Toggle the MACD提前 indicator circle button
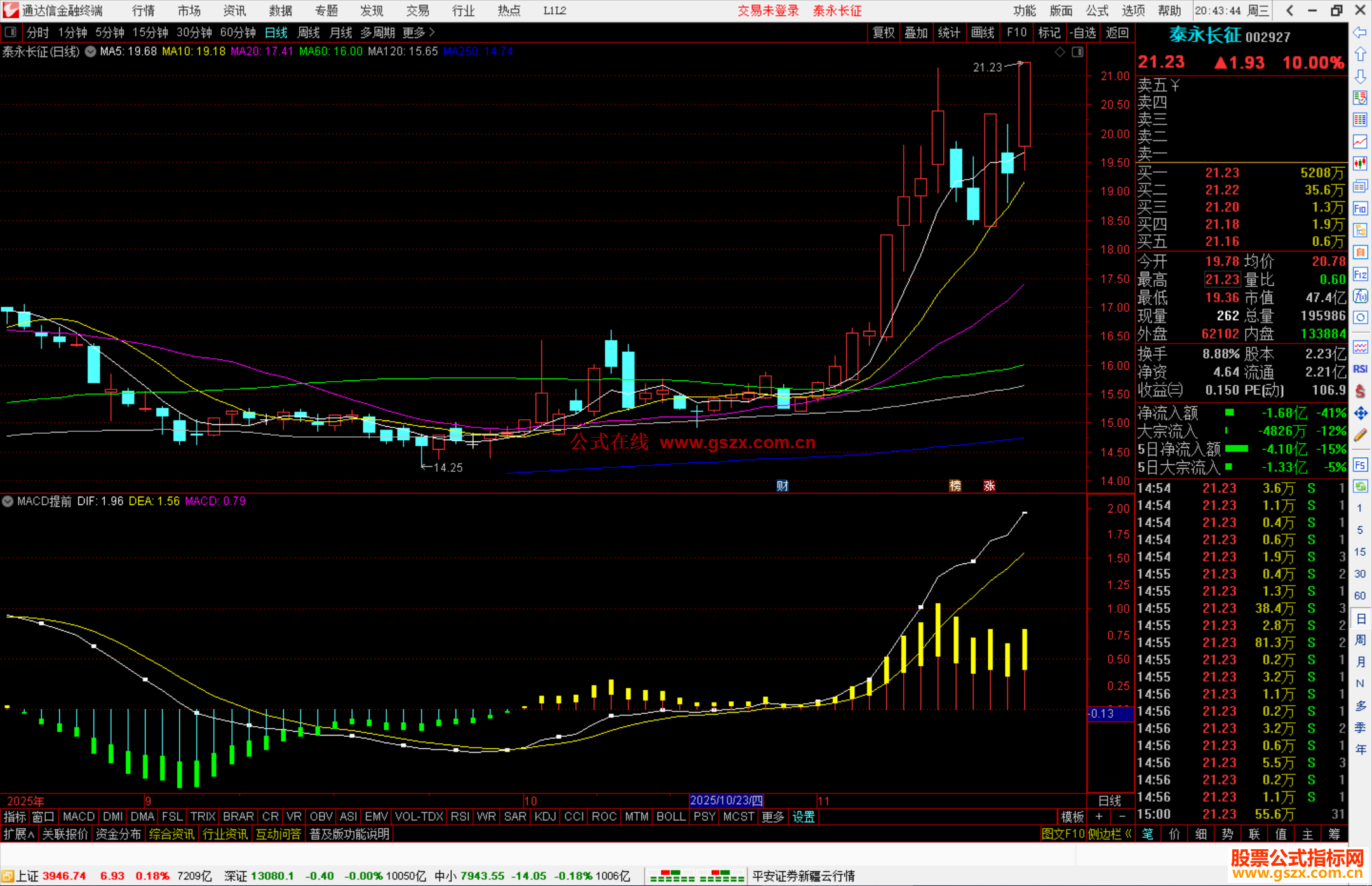Viewport: 1372px width, 886px height. (8, 501)
